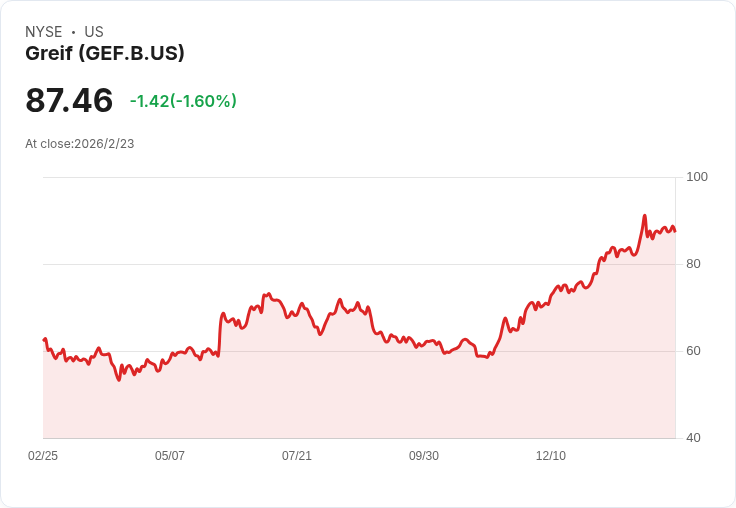Click the 87.46 closing price
This screenshot has width=736, height=508.
point(69,101)
